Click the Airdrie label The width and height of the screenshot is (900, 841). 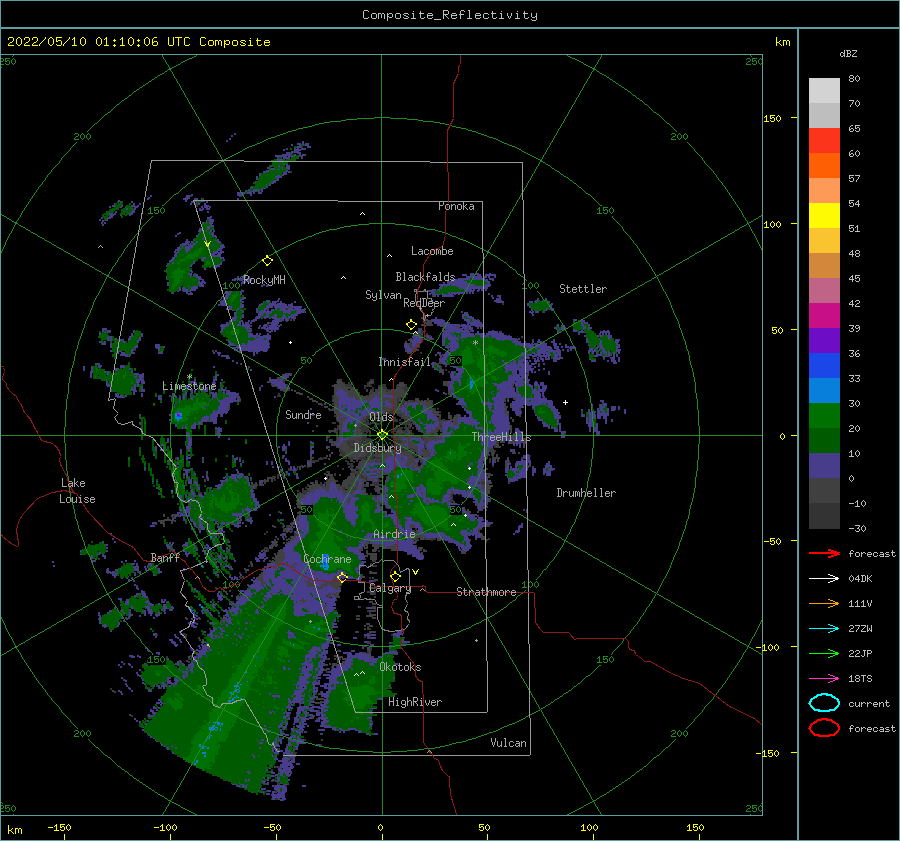[x=394, y=534]
